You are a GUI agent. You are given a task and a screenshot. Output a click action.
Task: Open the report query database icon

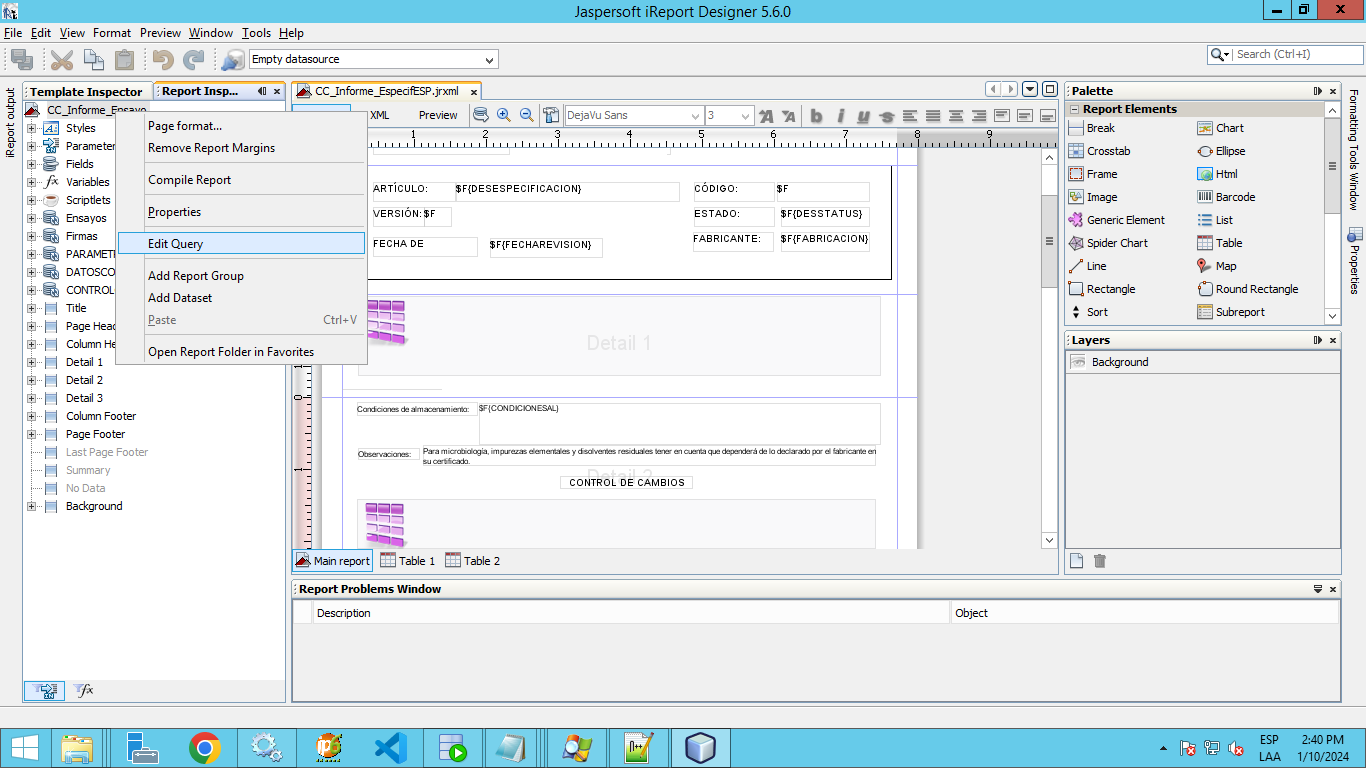click(481, 115)
